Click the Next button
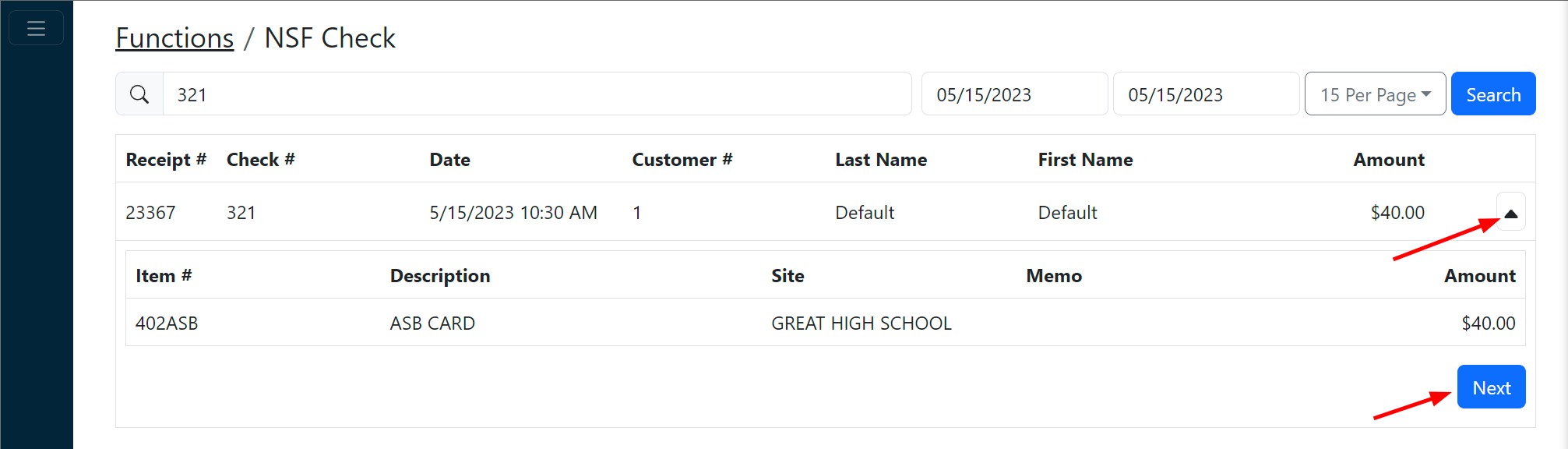 point(1490,387)
